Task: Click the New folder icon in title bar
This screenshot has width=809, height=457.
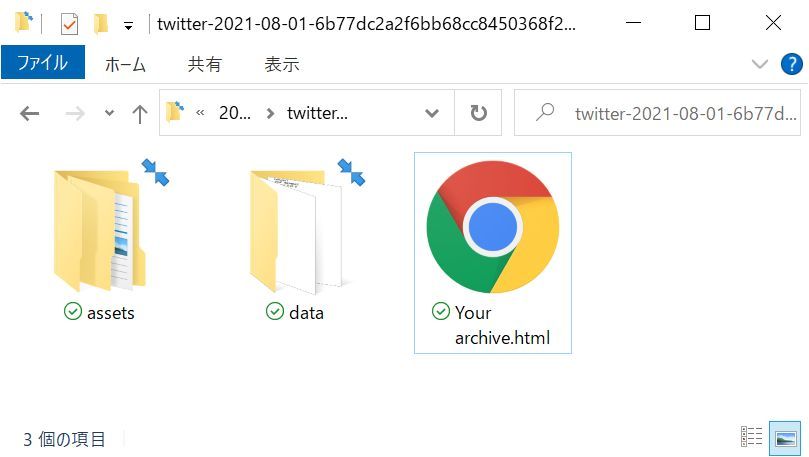Action: (x=101, y=24)
